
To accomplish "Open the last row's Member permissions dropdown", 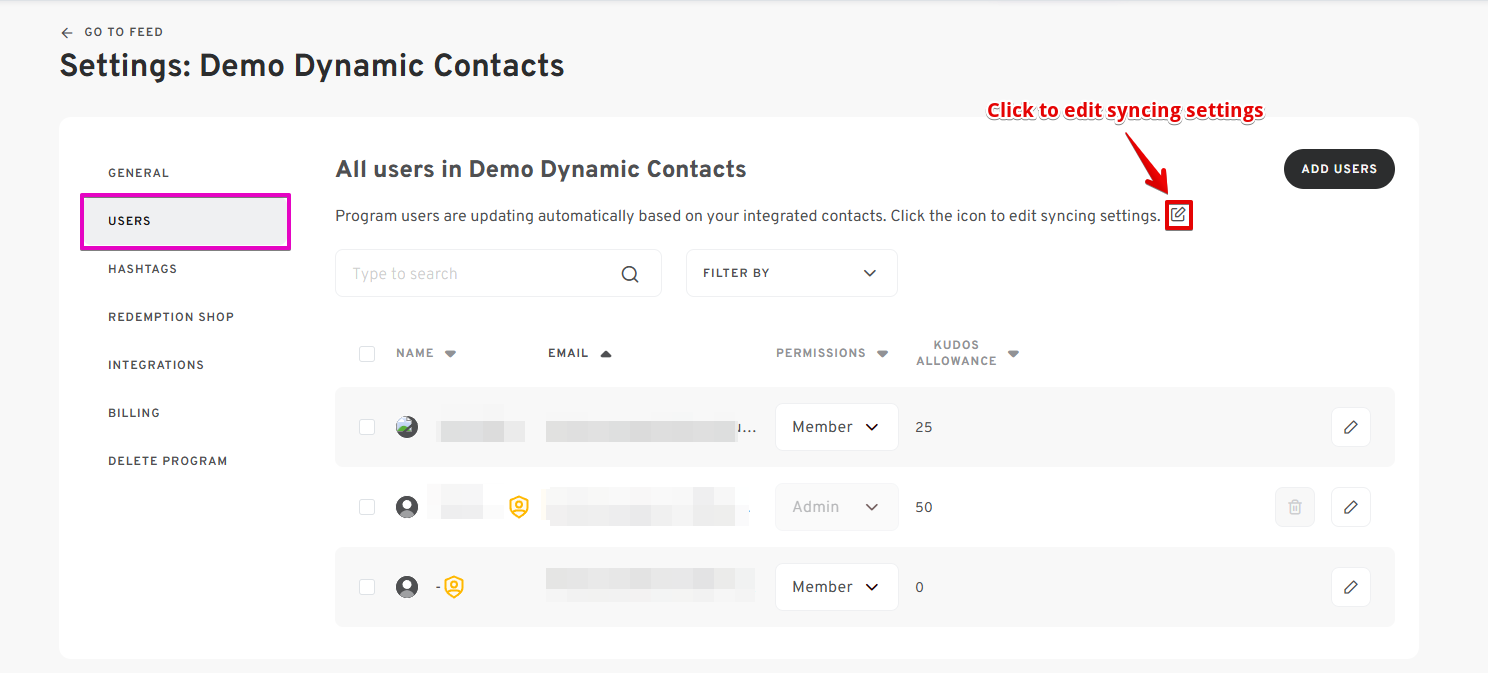I will pos(836,587).
